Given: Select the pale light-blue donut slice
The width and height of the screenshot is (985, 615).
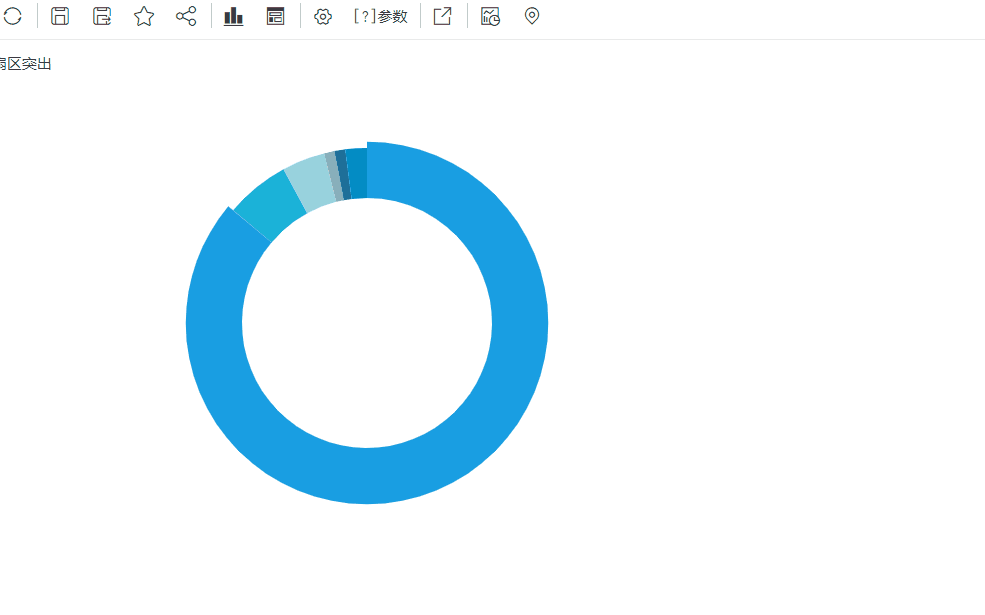Looking at the screenshot, I should point(310,182).
